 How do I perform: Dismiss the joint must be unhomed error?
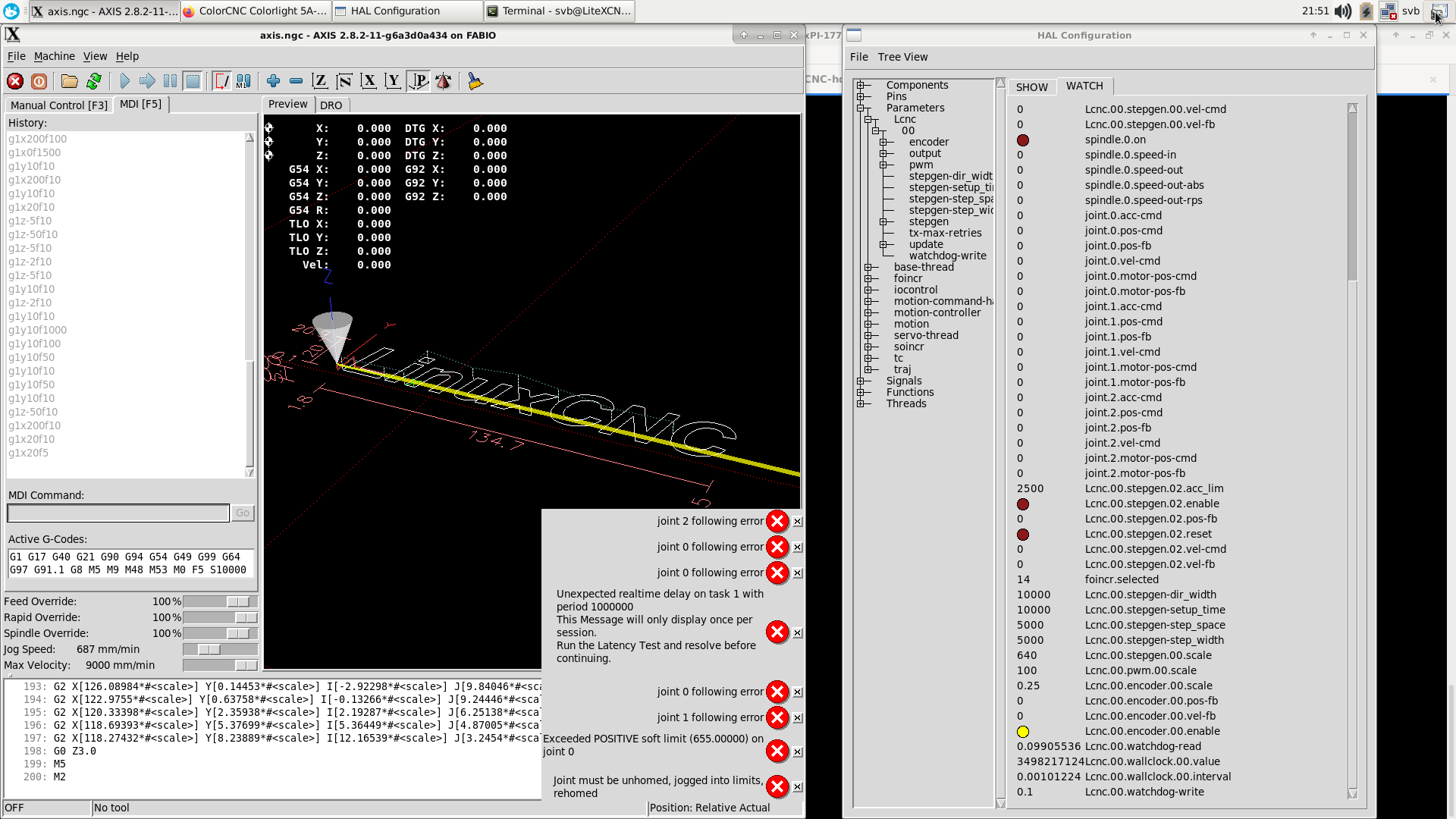[777, 786]
